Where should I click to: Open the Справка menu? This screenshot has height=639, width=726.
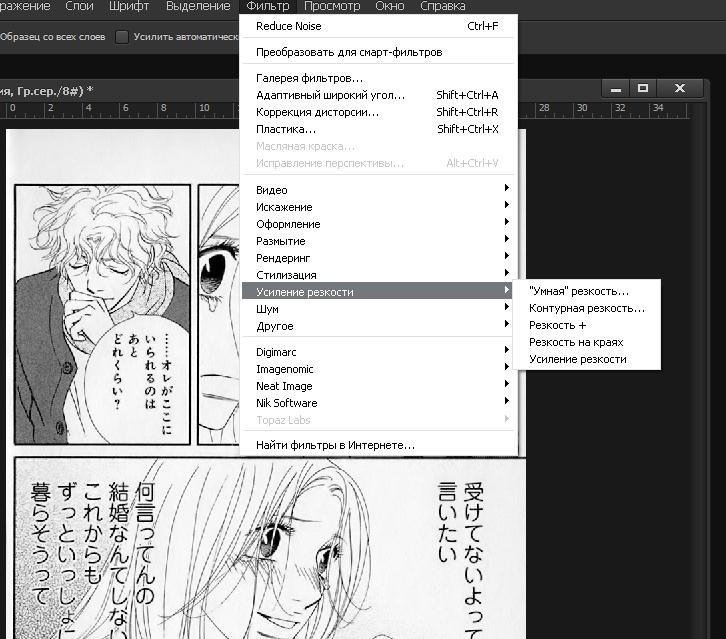pyautogui.click(x=443, y=6)
